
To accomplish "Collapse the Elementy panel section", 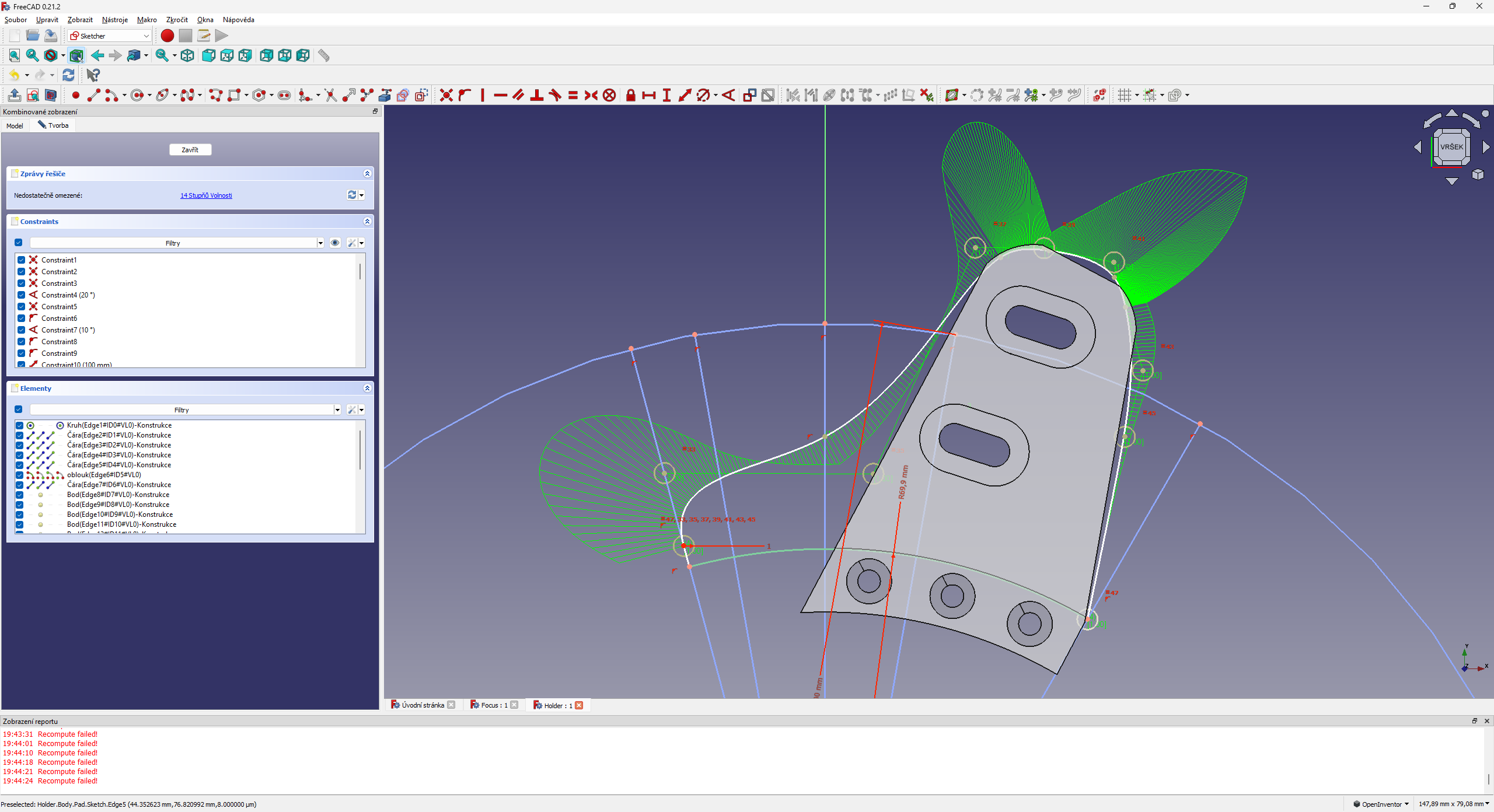I will coord(367,388).
